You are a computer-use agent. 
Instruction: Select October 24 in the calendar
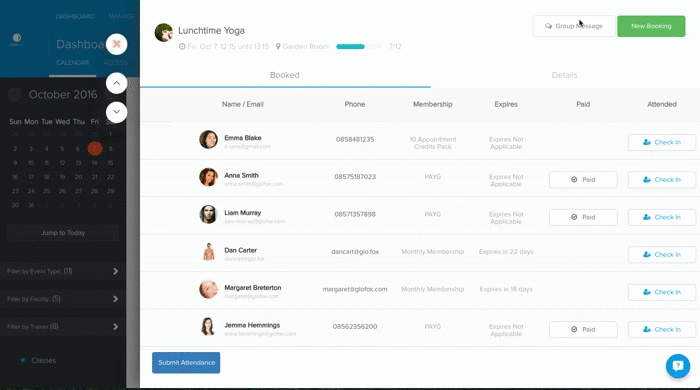[31, 191]
